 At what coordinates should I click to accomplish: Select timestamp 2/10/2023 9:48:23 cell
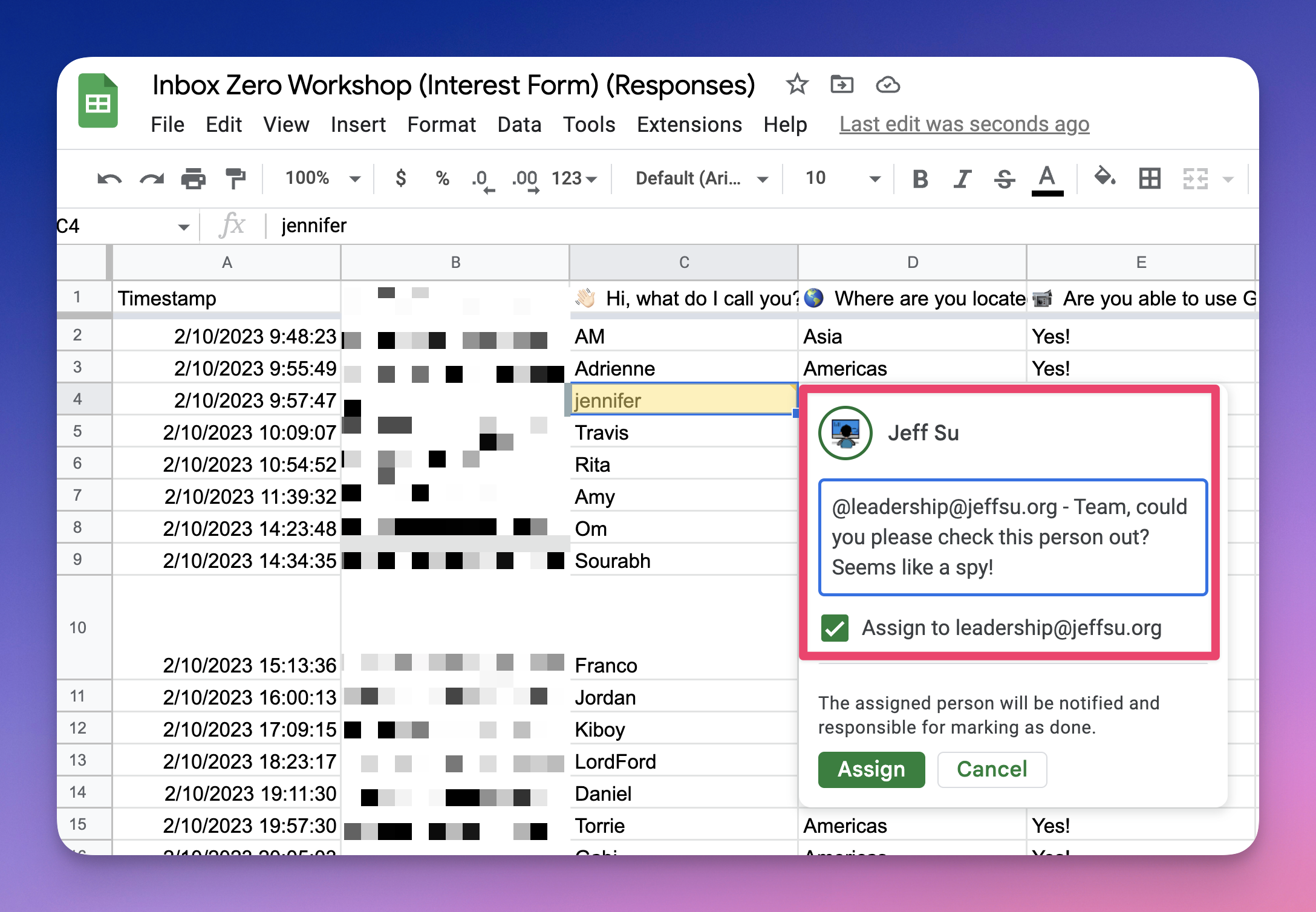click(x=227, y=336)
